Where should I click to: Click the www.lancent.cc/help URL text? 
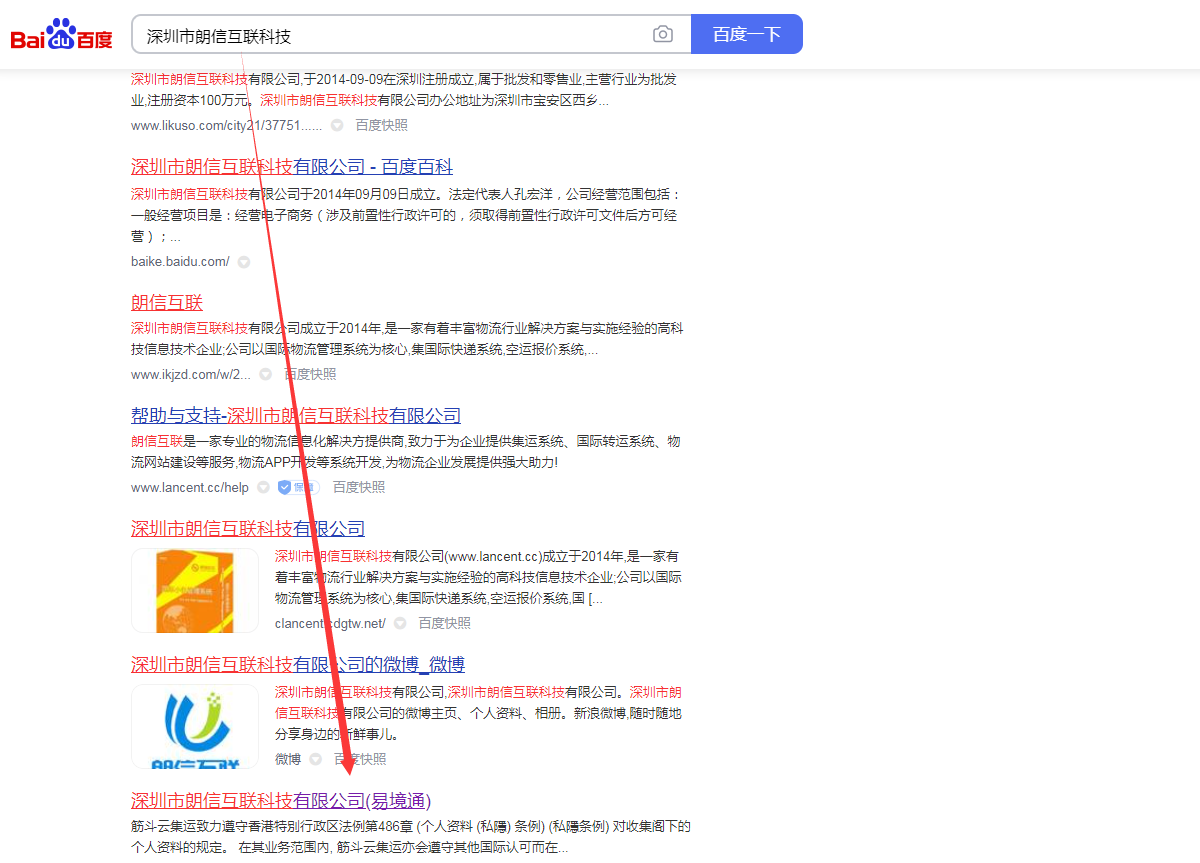pyautogui.click(x=190, y=487)
